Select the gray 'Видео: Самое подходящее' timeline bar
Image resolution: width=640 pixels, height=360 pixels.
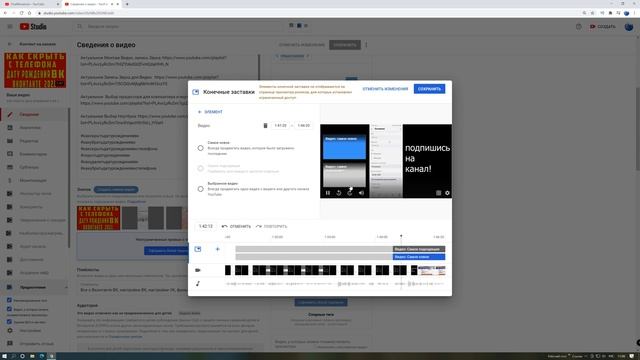[x=419, y=249]
